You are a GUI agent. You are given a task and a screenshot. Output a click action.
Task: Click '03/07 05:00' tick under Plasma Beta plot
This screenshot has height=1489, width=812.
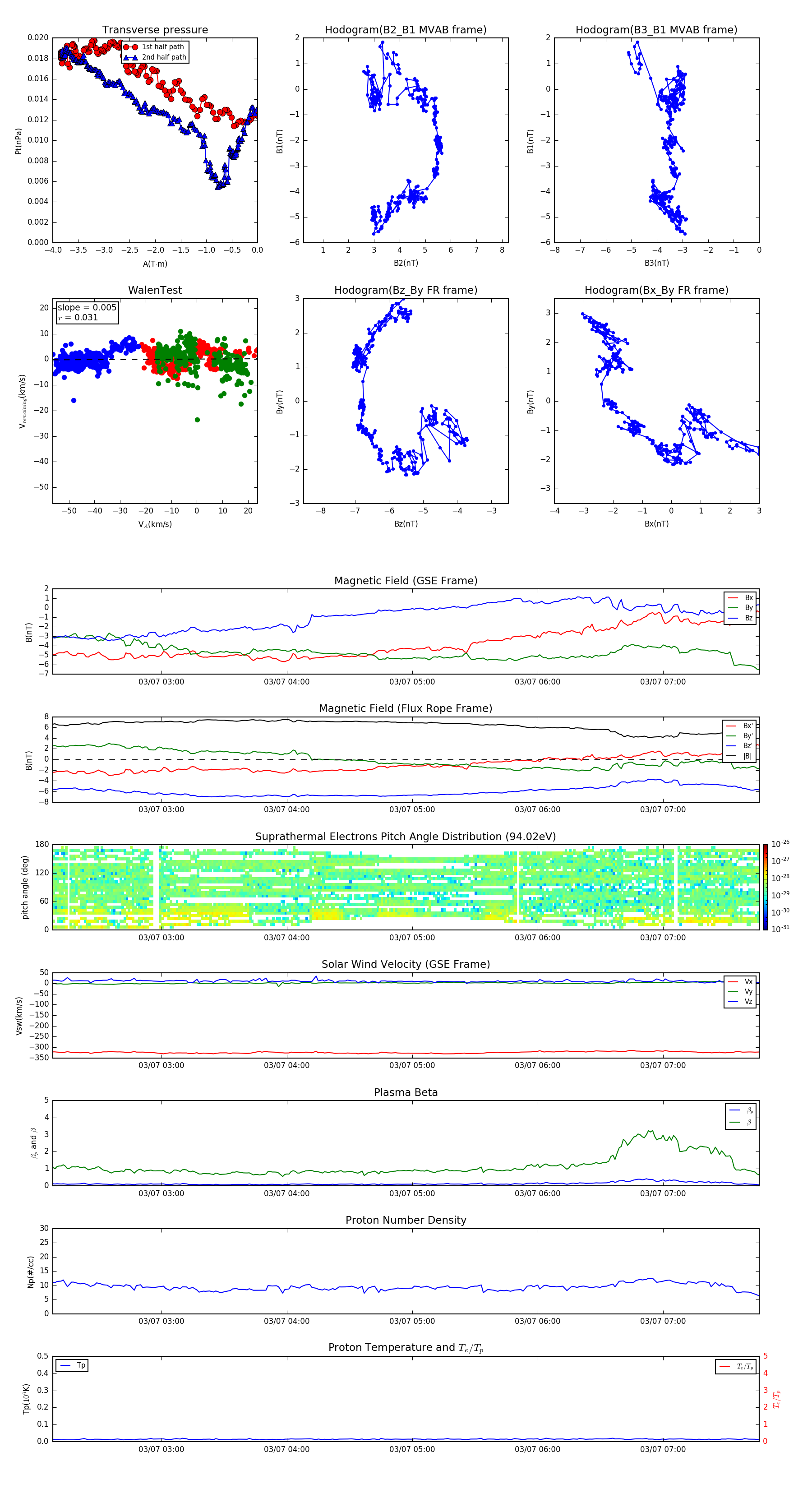pos(412,1193)
